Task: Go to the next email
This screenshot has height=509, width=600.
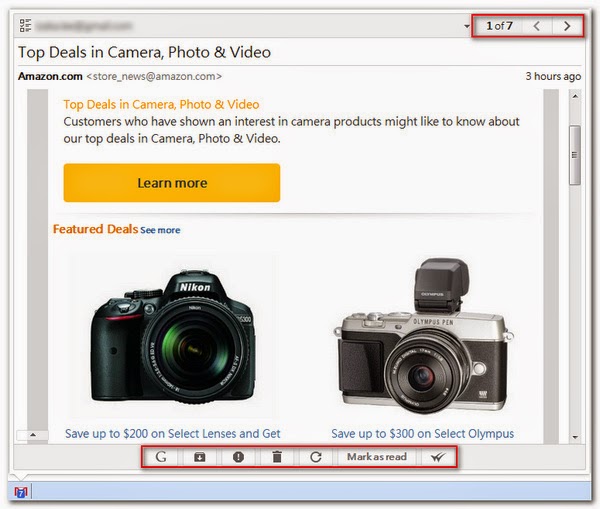Action: click(567, 26)
